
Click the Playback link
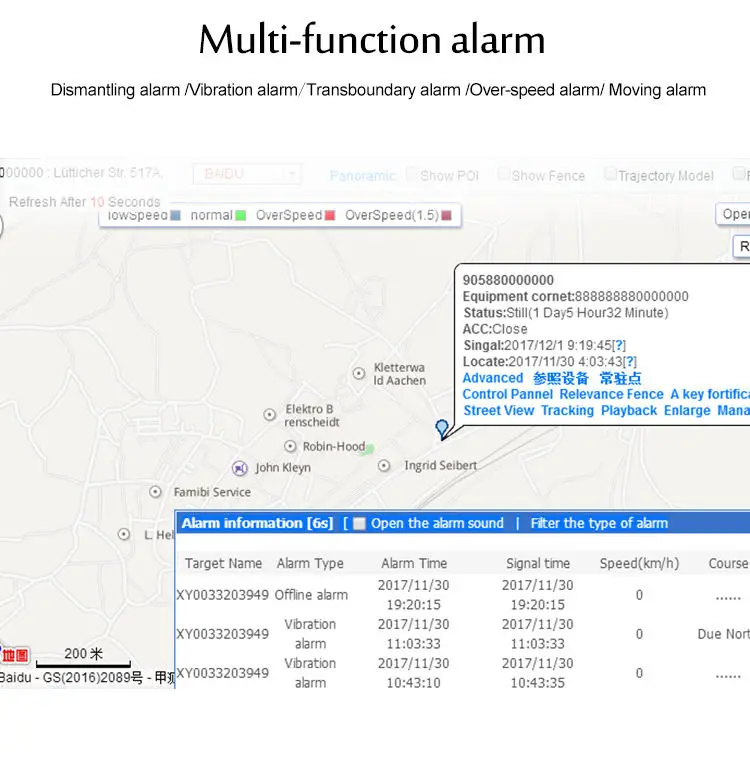629,411
